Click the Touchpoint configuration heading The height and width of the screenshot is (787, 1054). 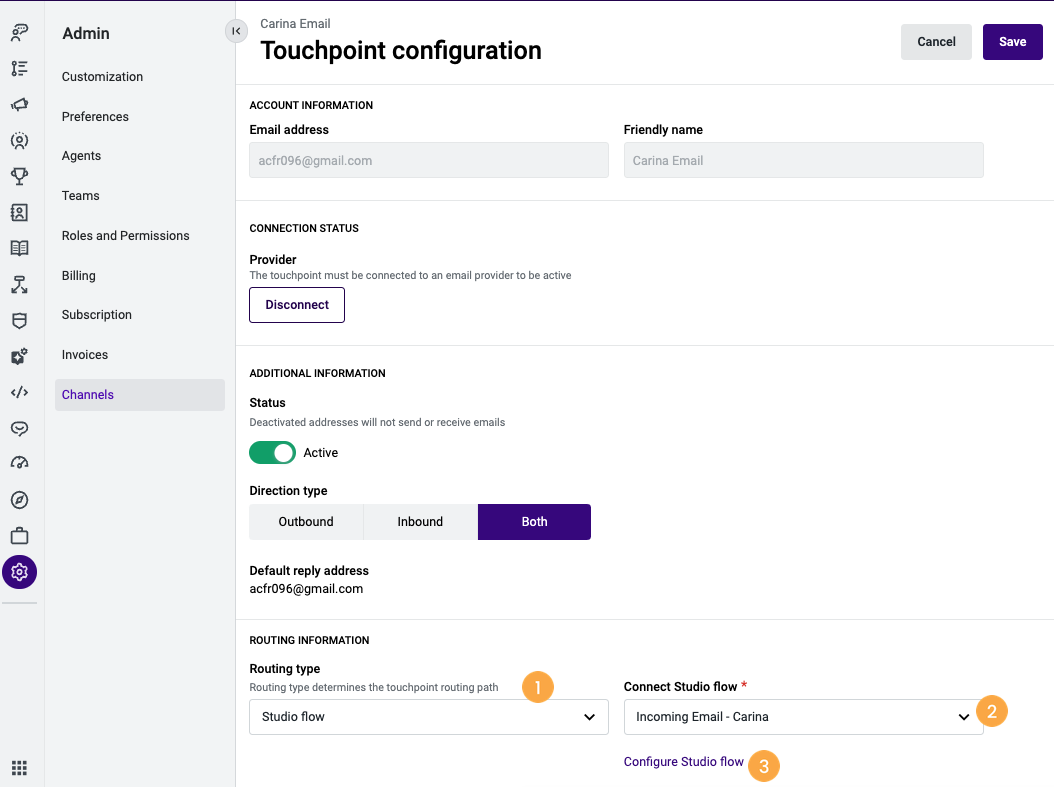(401, 50)
